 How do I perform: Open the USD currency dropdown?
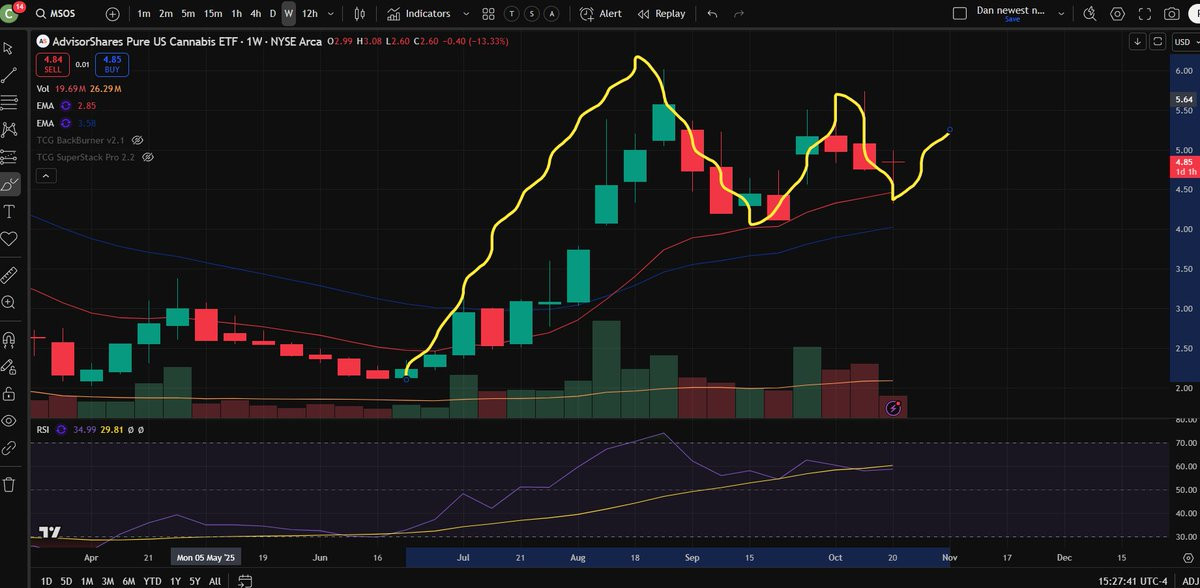coord(1183,41)
